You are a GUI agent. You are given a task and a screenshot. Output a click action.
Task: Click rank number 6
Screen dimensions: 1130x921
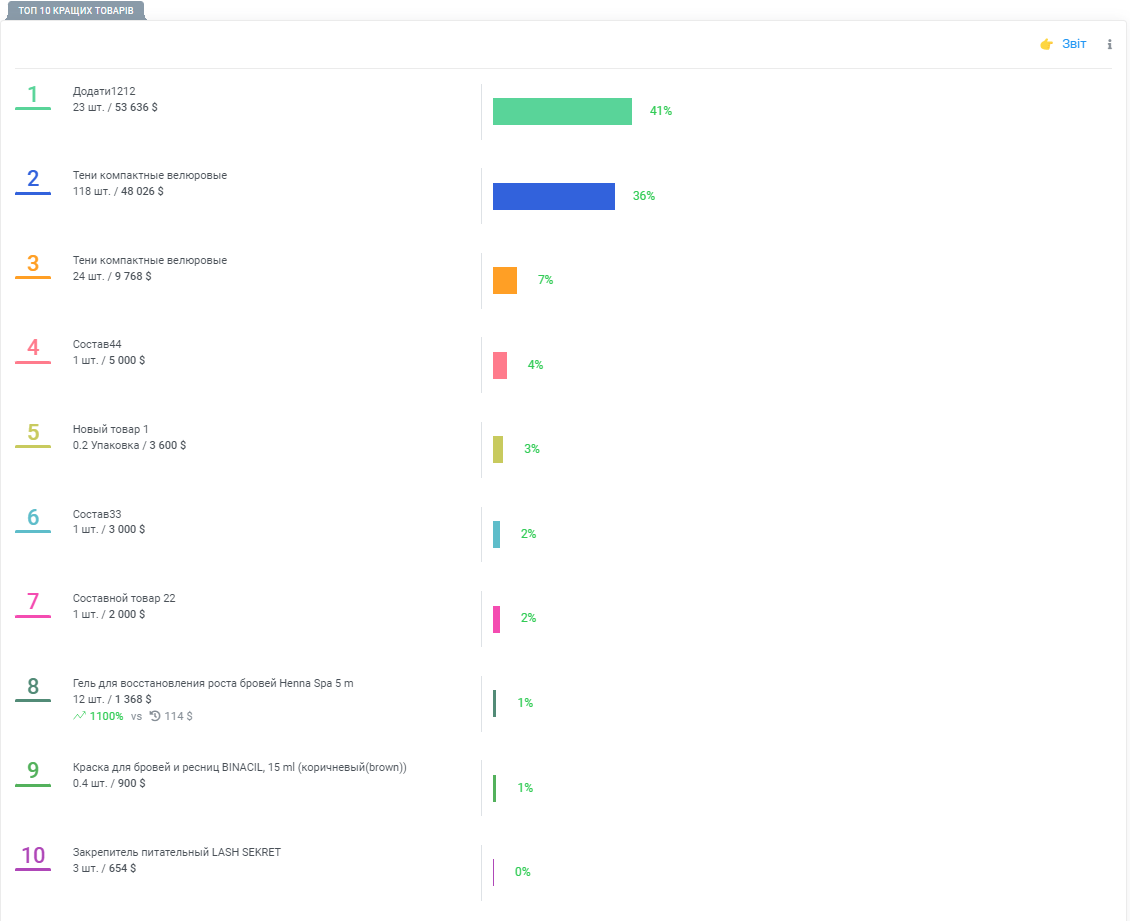click(32, 517)
